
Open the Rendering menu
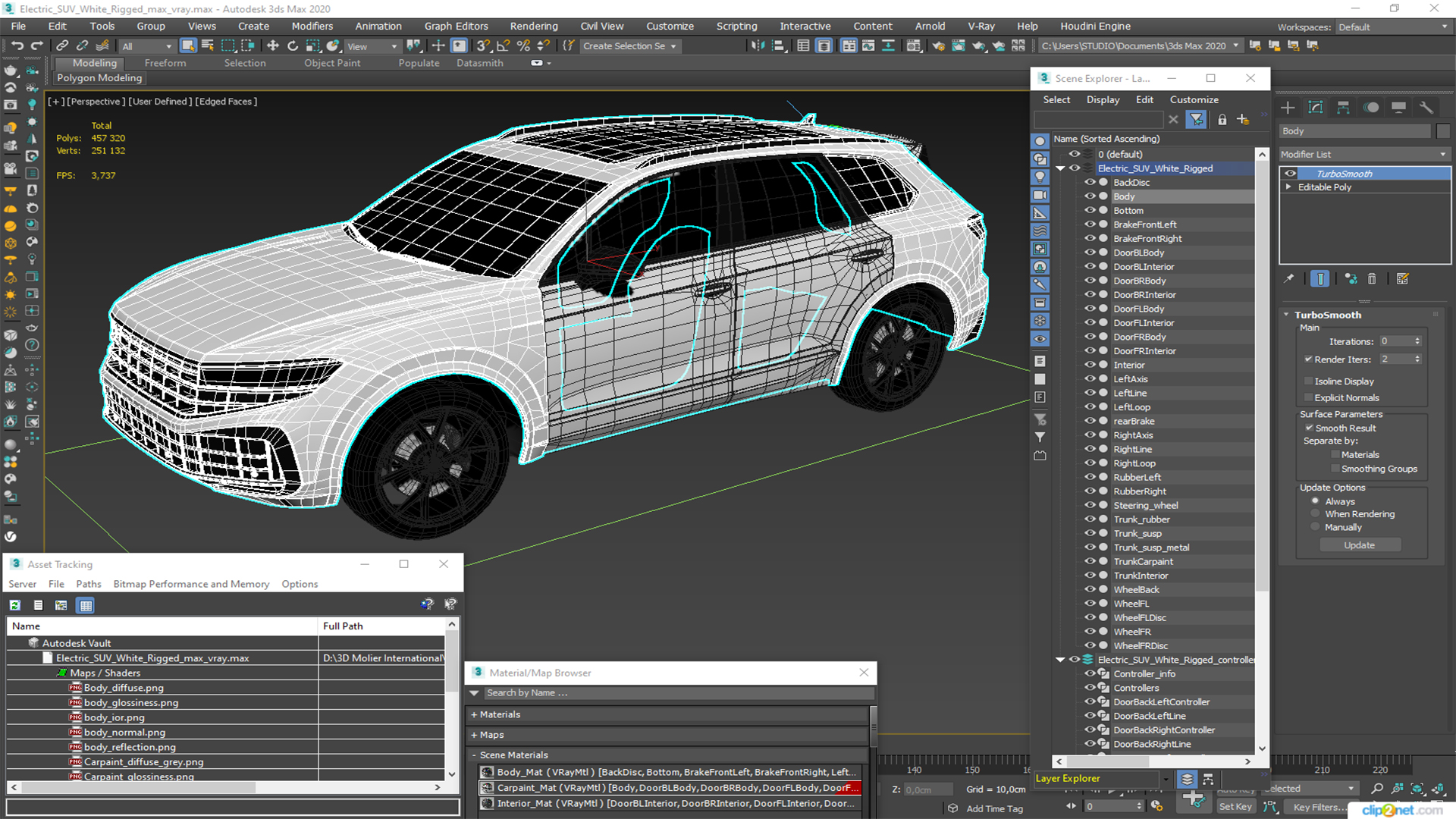tap(533, 27)
